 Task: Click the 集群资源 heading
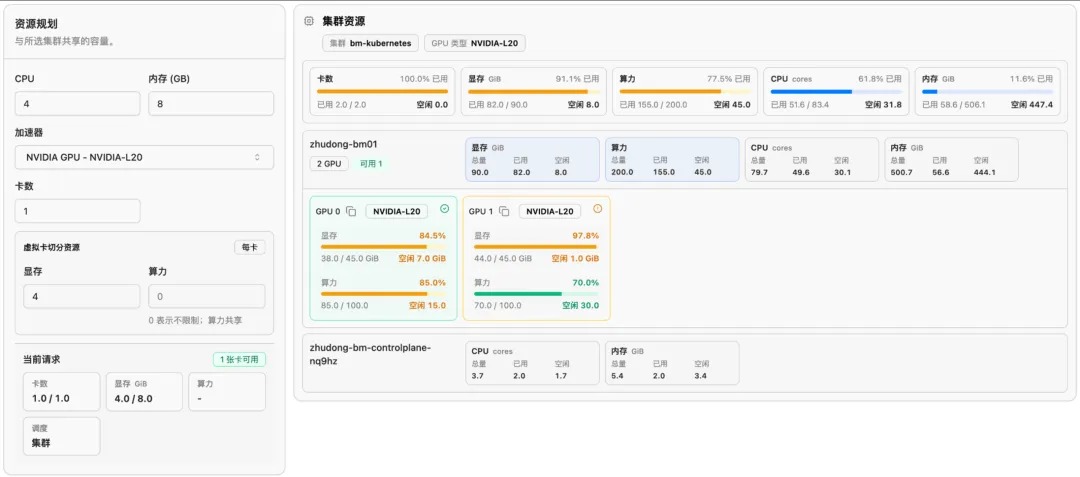tap(344, 21)
